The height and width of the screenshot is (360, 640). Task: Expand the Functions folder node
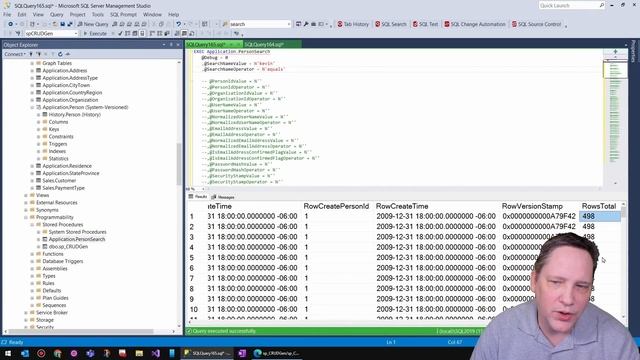[32, 254]
